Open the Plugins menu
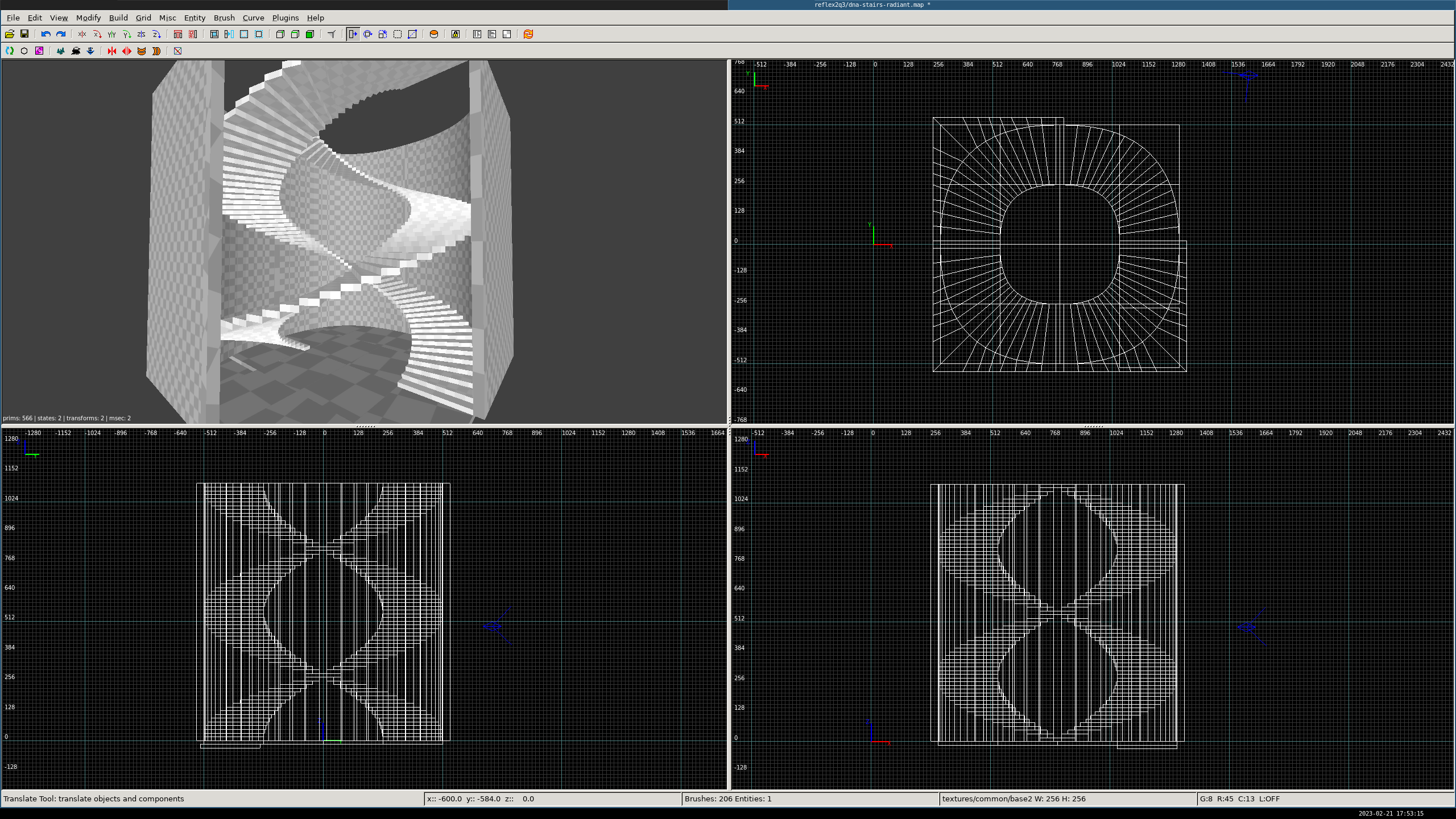 [x=285, y=18]
